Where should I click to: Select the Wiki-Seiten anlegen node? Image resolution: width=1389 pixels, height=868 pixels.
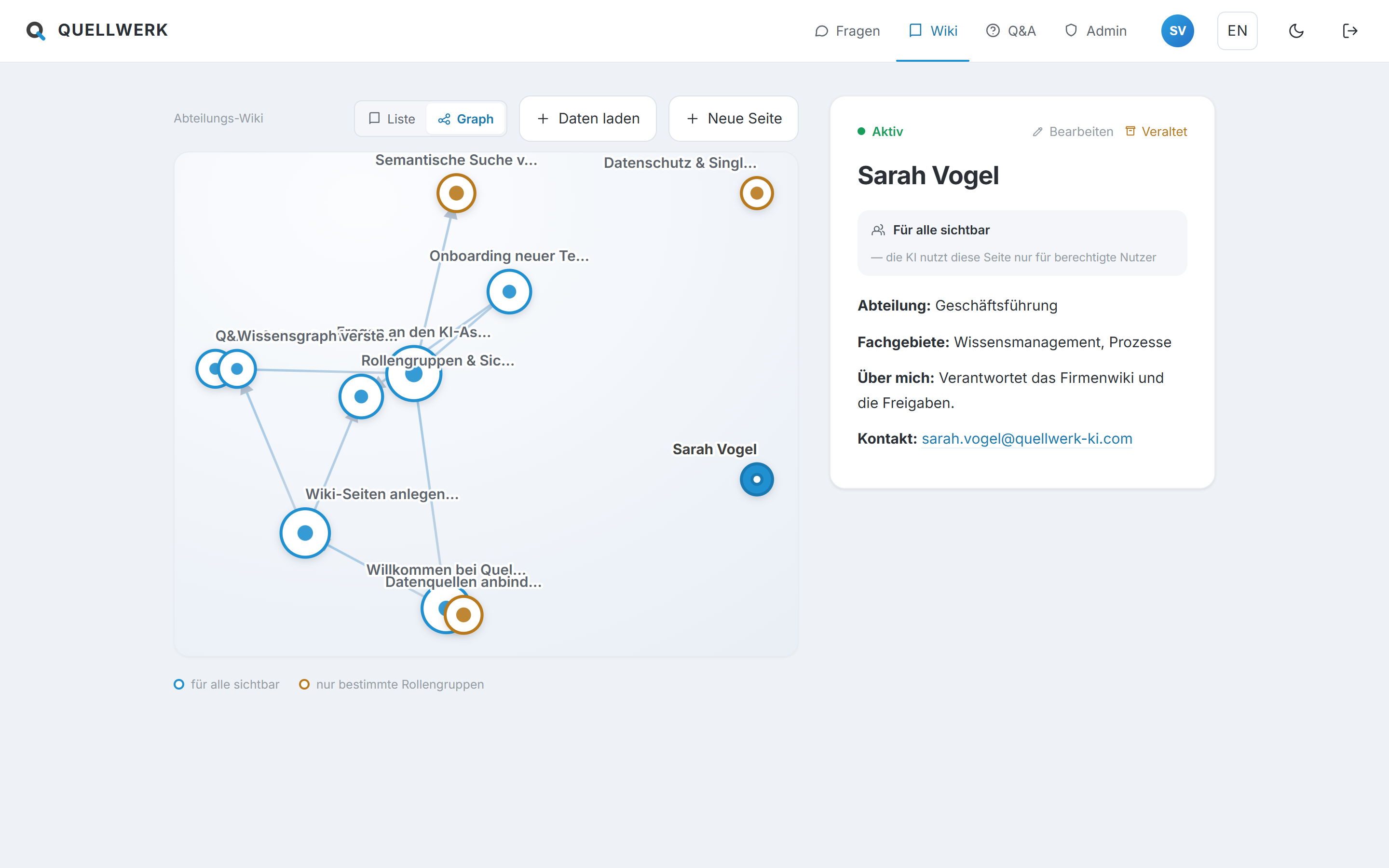[305, 533]
